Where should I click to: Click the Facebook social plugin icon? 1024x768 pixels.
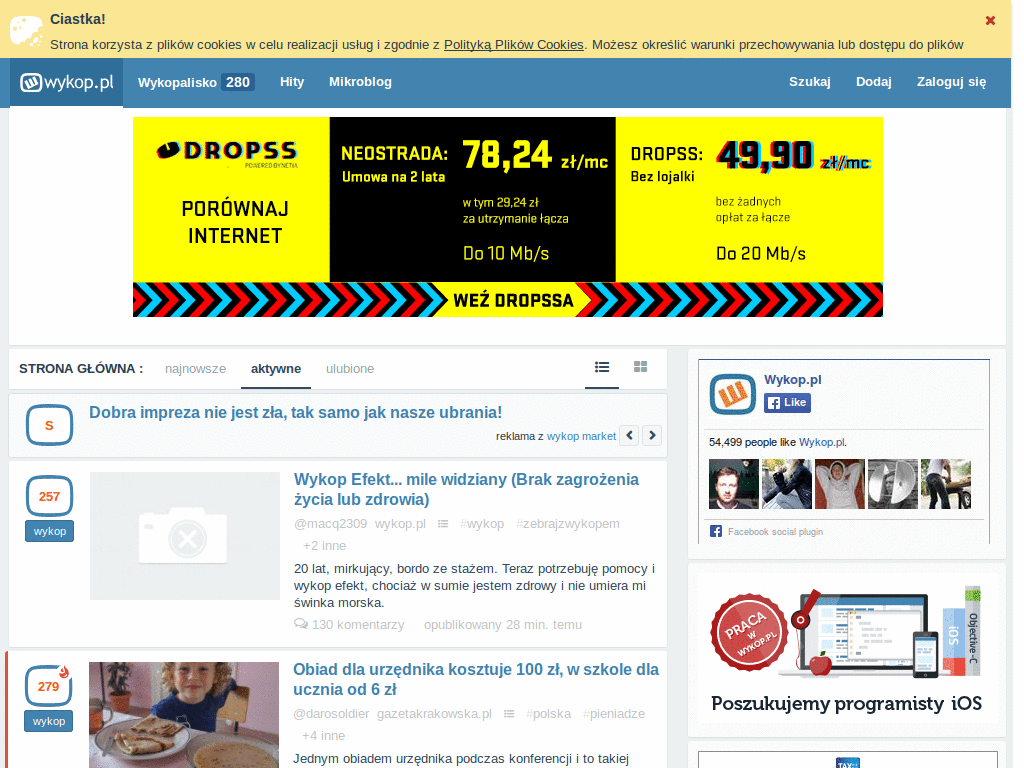716,532
